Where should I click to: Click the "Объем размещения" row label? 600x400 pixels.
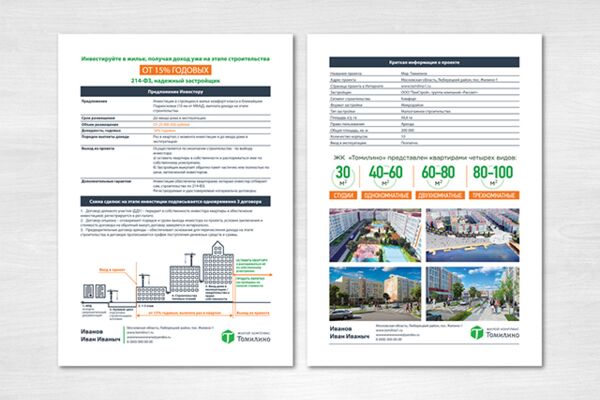point(99,124)
